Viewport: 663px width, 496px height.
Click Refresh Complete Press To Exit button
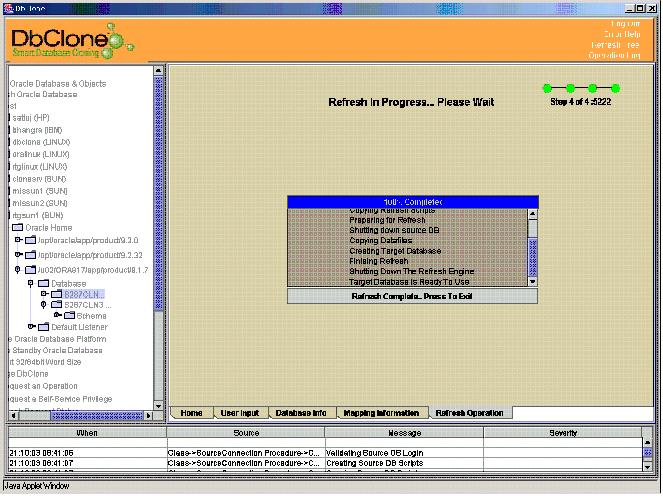click(412, 296)
